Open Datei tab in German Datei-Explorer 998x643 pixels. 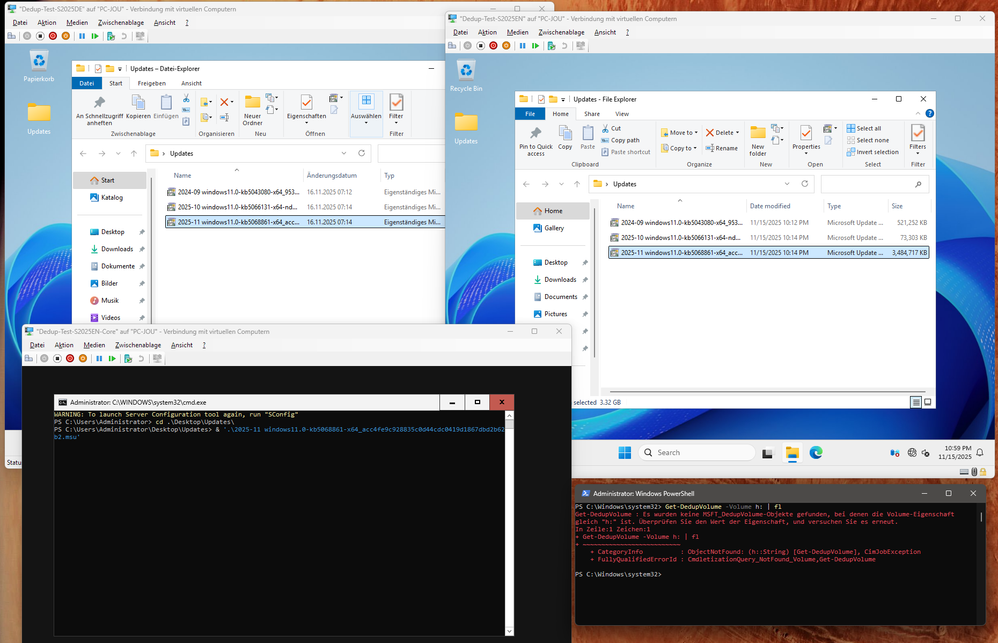click(87, 83)
